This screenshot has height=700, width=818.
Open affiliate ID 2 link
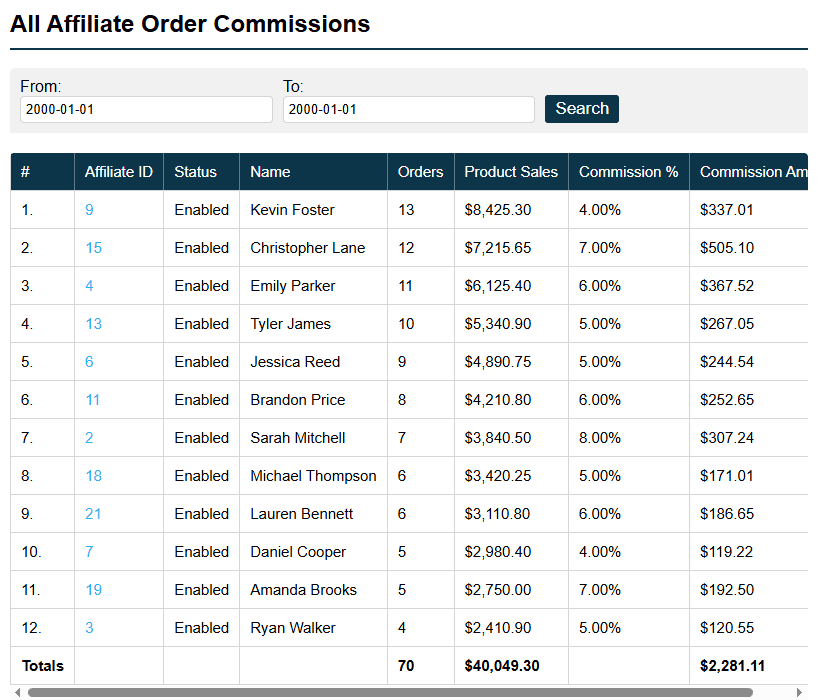89,438
